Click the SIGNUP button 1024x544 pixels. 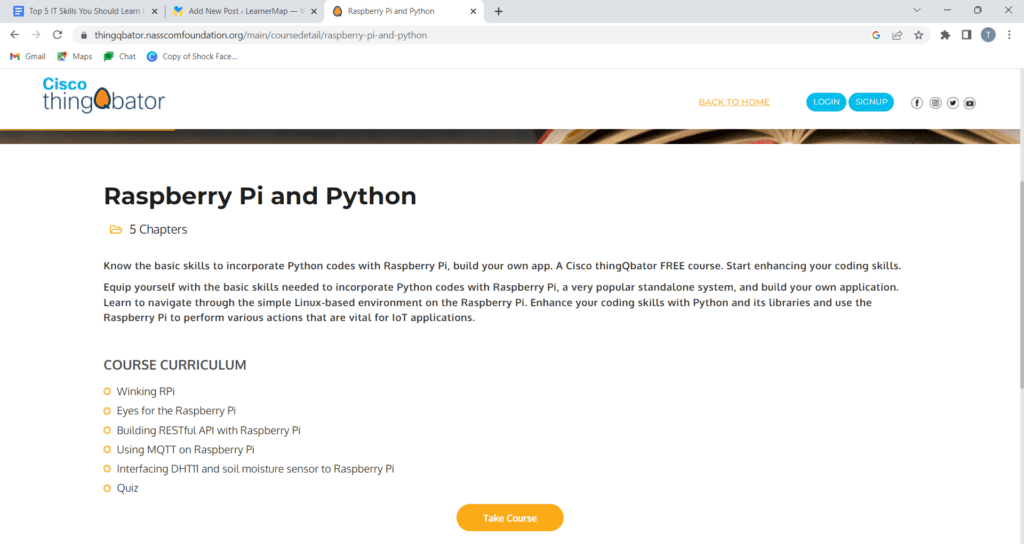coord(871,102)
